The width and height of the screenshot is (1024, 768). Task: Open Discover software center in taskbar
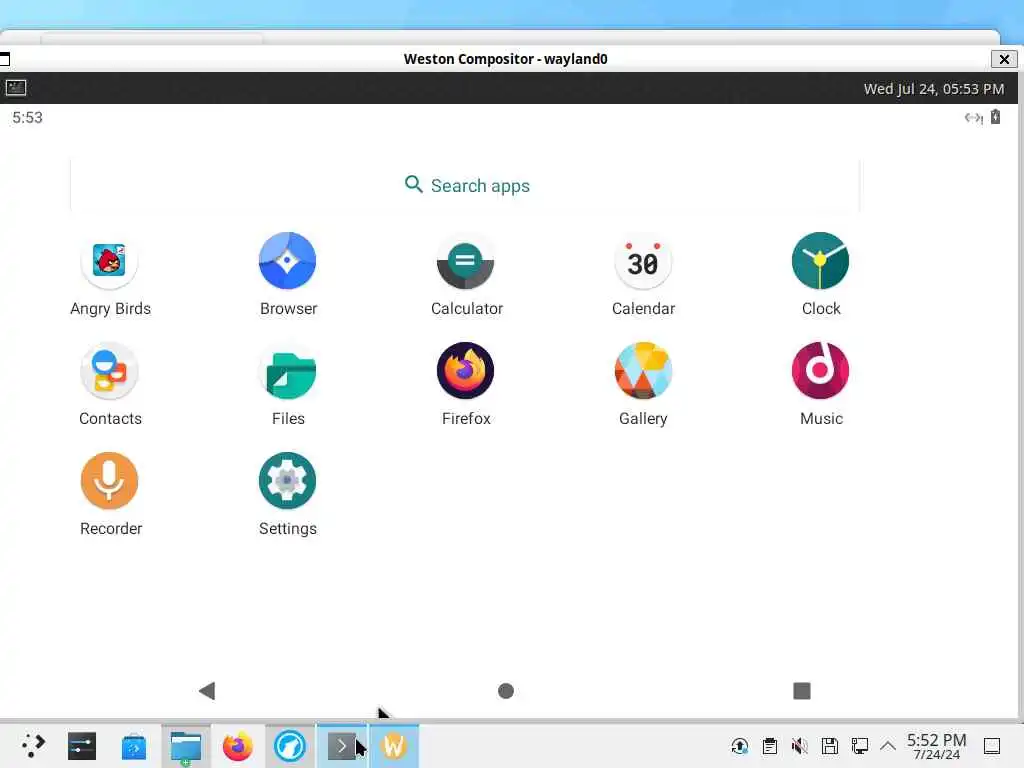click(x=134, y=746)
